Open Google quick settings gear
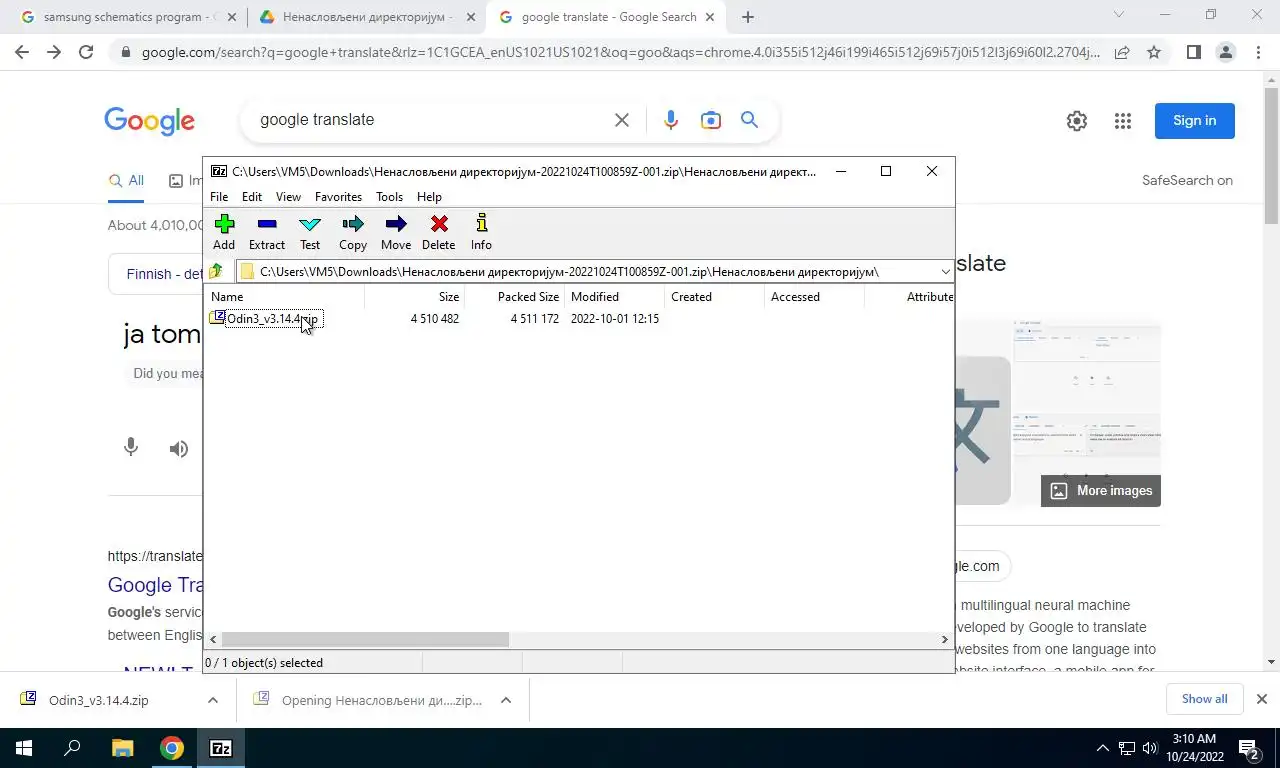Screen dimensions: 1280x768 (1077, 121)
